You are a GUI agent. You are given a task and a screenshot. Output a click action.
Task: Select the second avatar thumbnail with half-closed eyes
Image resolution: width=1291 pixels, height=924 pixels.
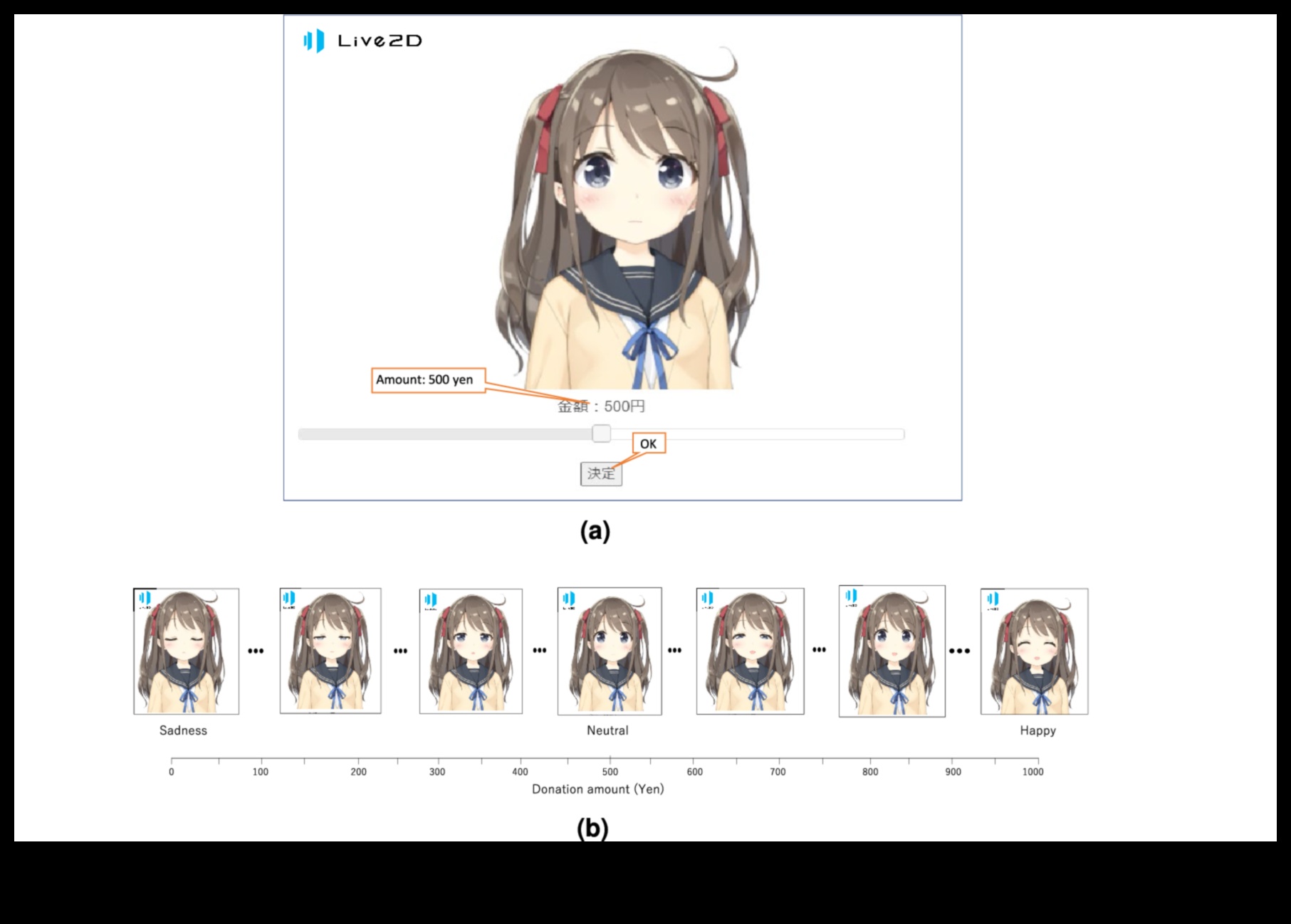330,651
